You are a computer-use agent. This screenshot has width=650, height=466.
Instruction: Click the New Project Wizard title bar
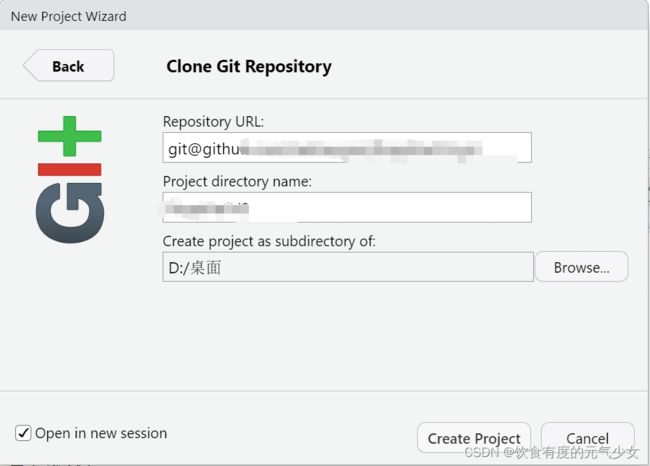point(323,16)
